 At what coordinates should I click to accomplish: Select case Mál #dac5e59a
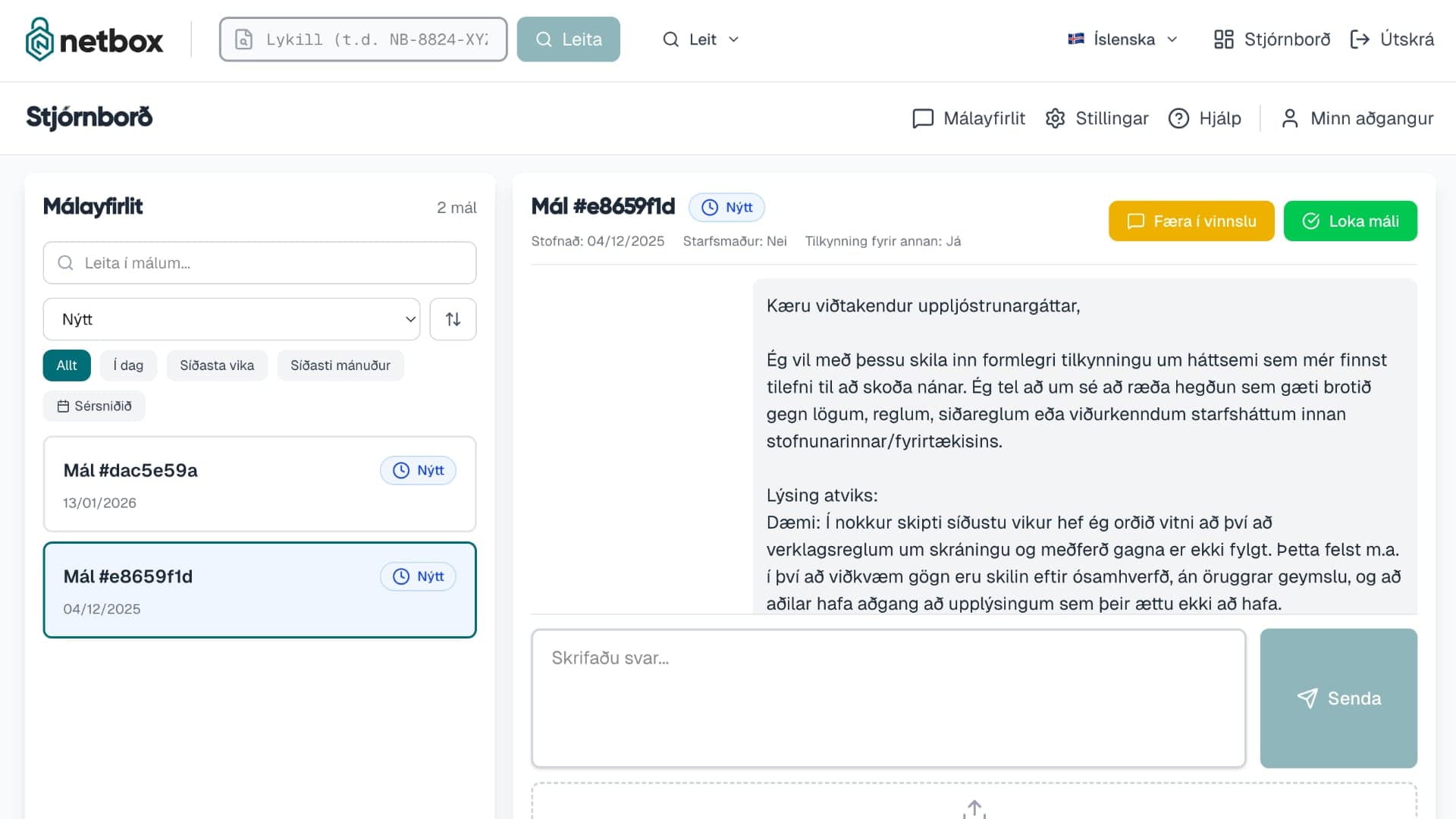click(259, 484)
